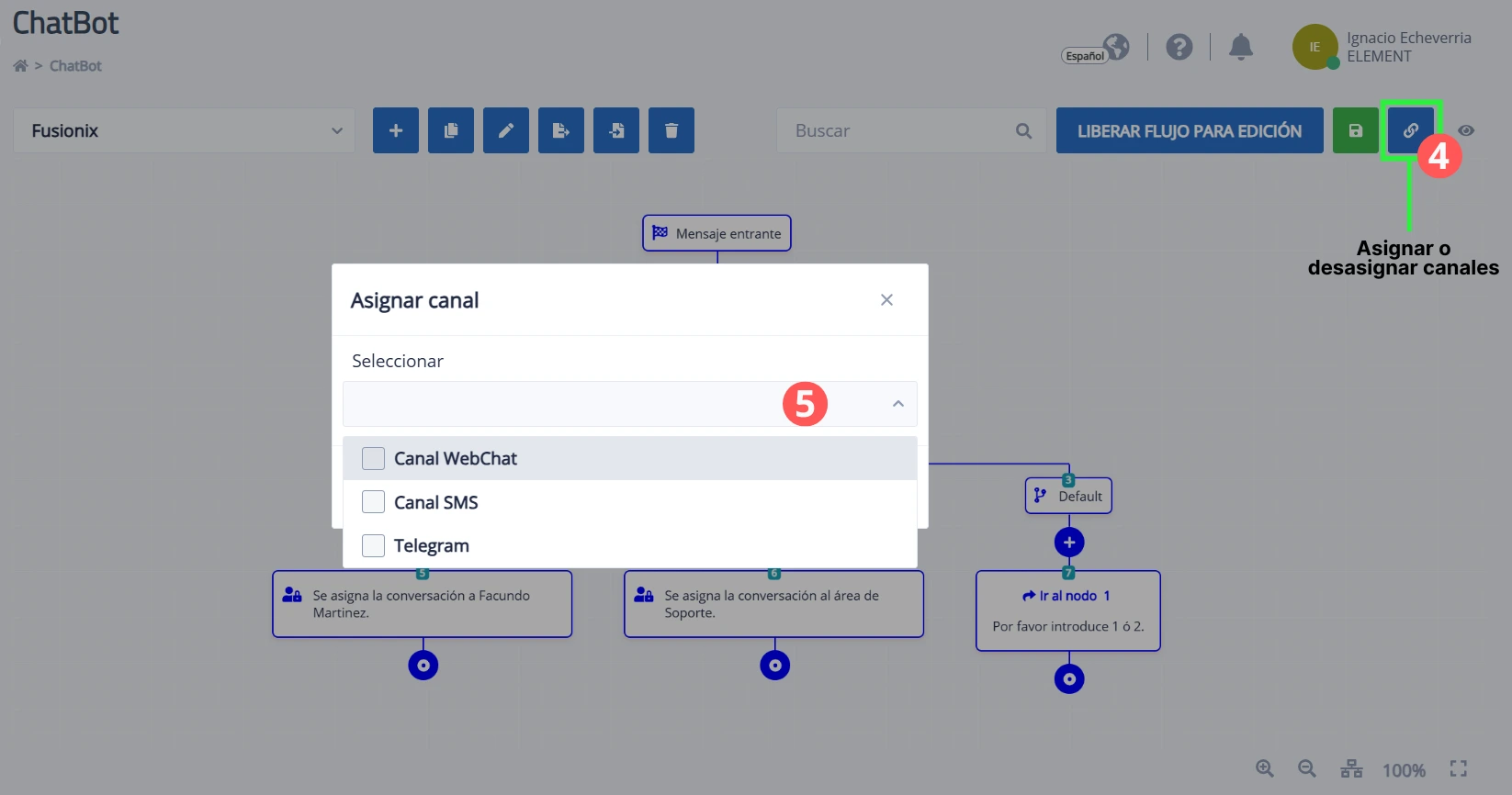Check the Telegram checkbox
This screenshot has height=795, width=1512.
point(373,545)
